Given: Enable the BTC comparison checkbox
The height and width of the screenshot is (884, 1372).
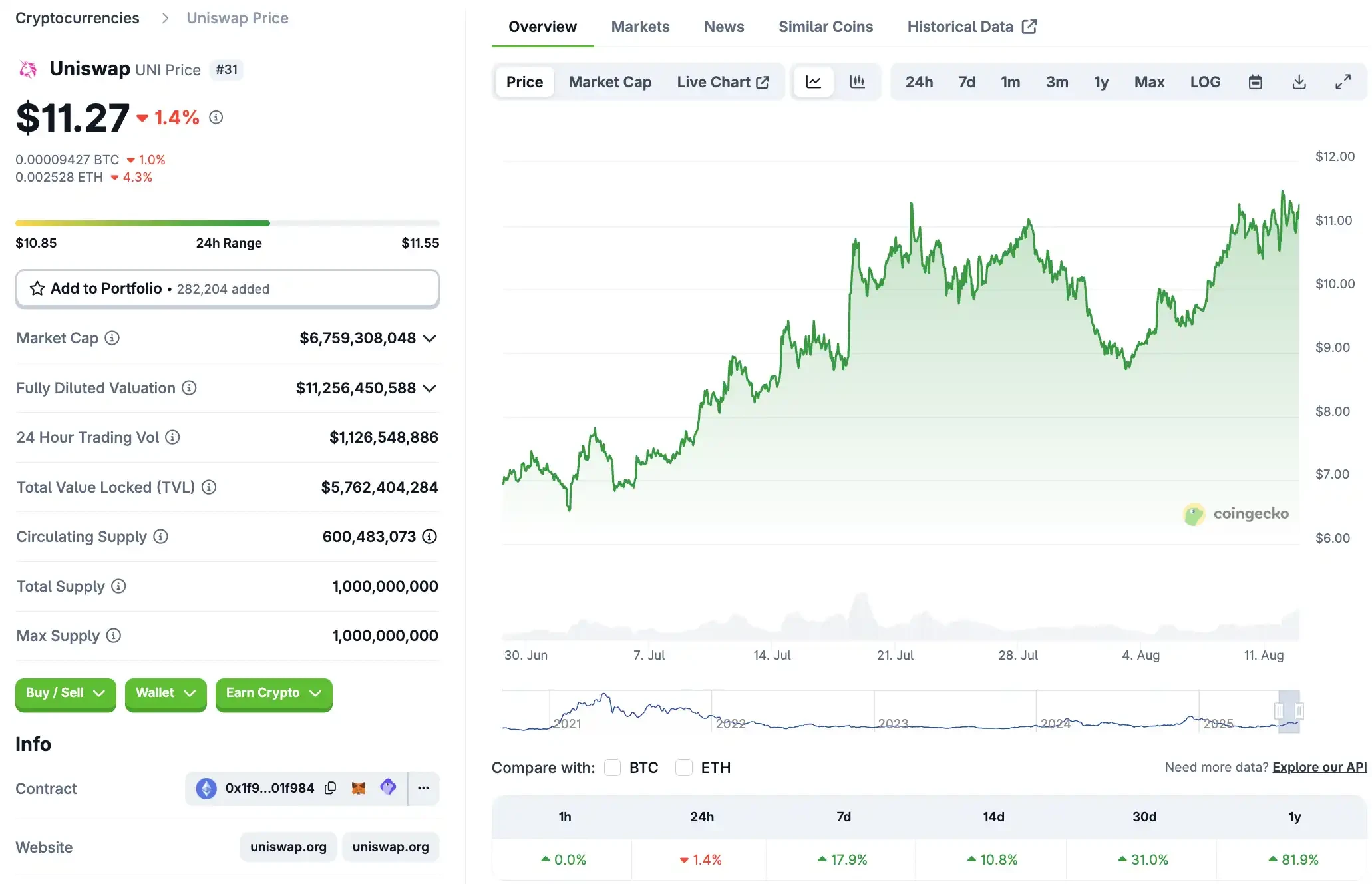Looking at the screenshot, I should 612,768.
